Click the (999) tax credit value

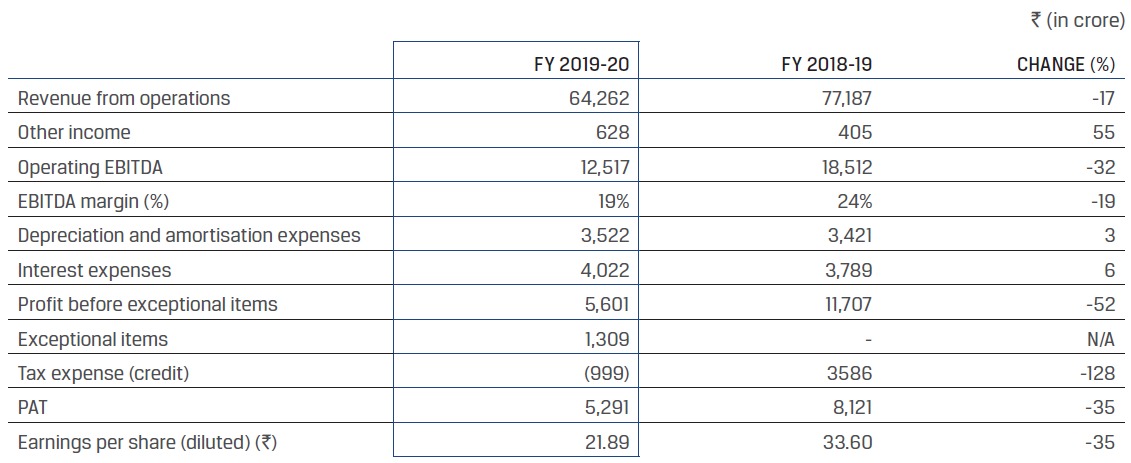point(607,373)
